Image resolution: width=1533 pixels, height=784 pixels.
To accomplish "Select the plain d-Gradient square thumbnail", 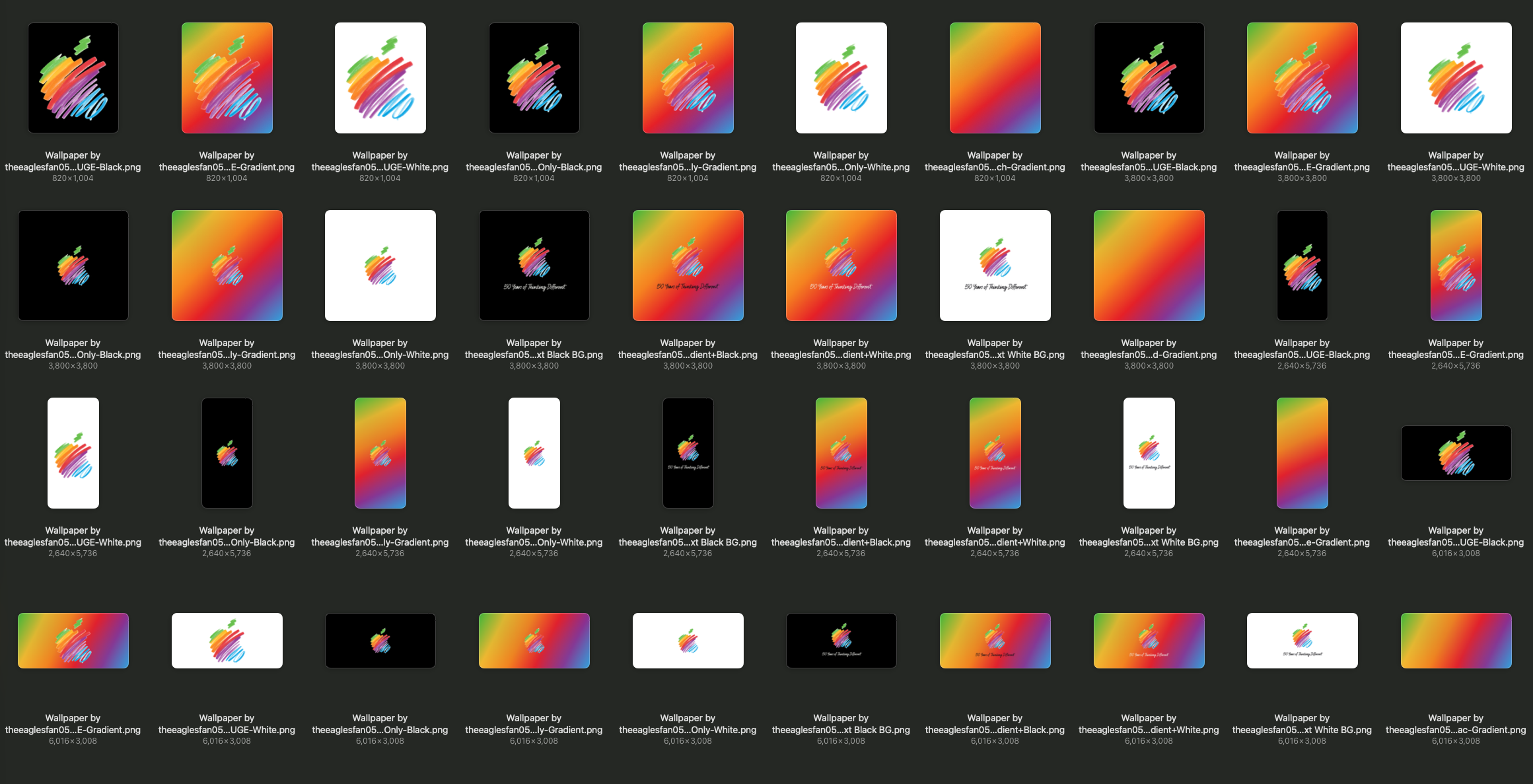I will 1149,266.
